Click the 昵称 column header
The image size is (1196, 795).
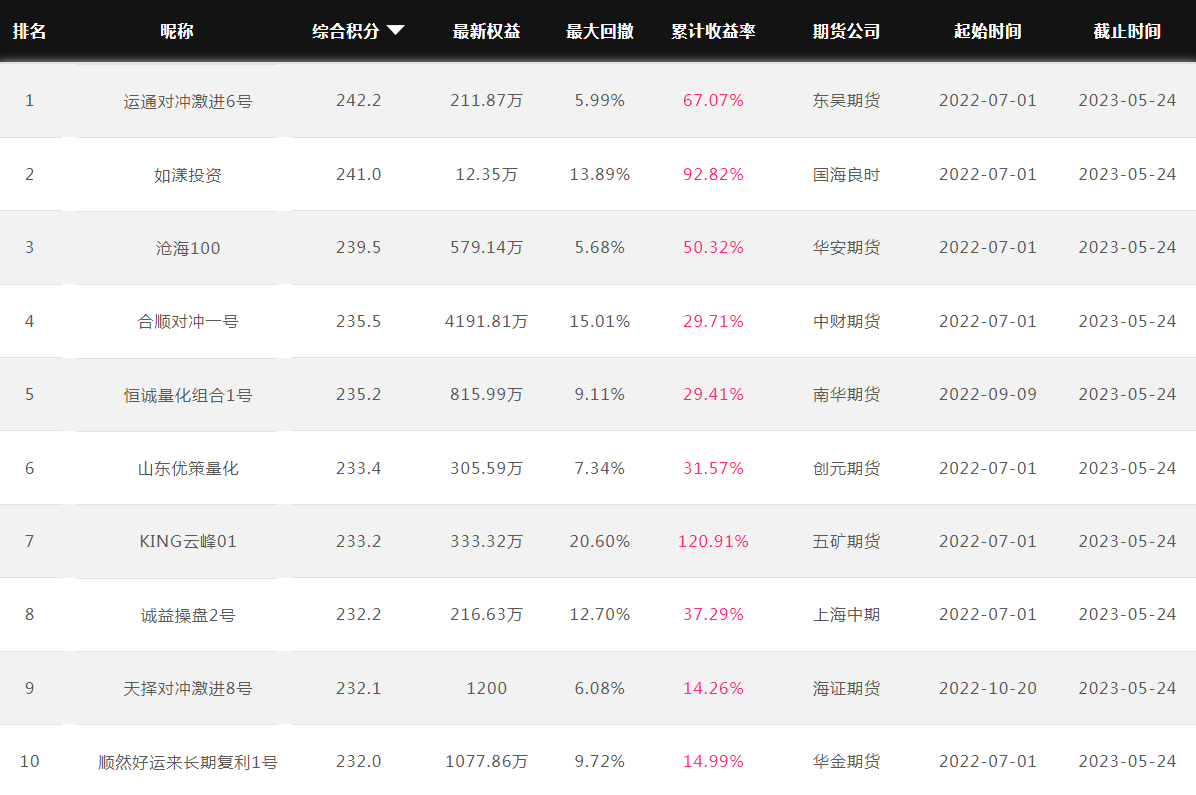click(177, 31)
